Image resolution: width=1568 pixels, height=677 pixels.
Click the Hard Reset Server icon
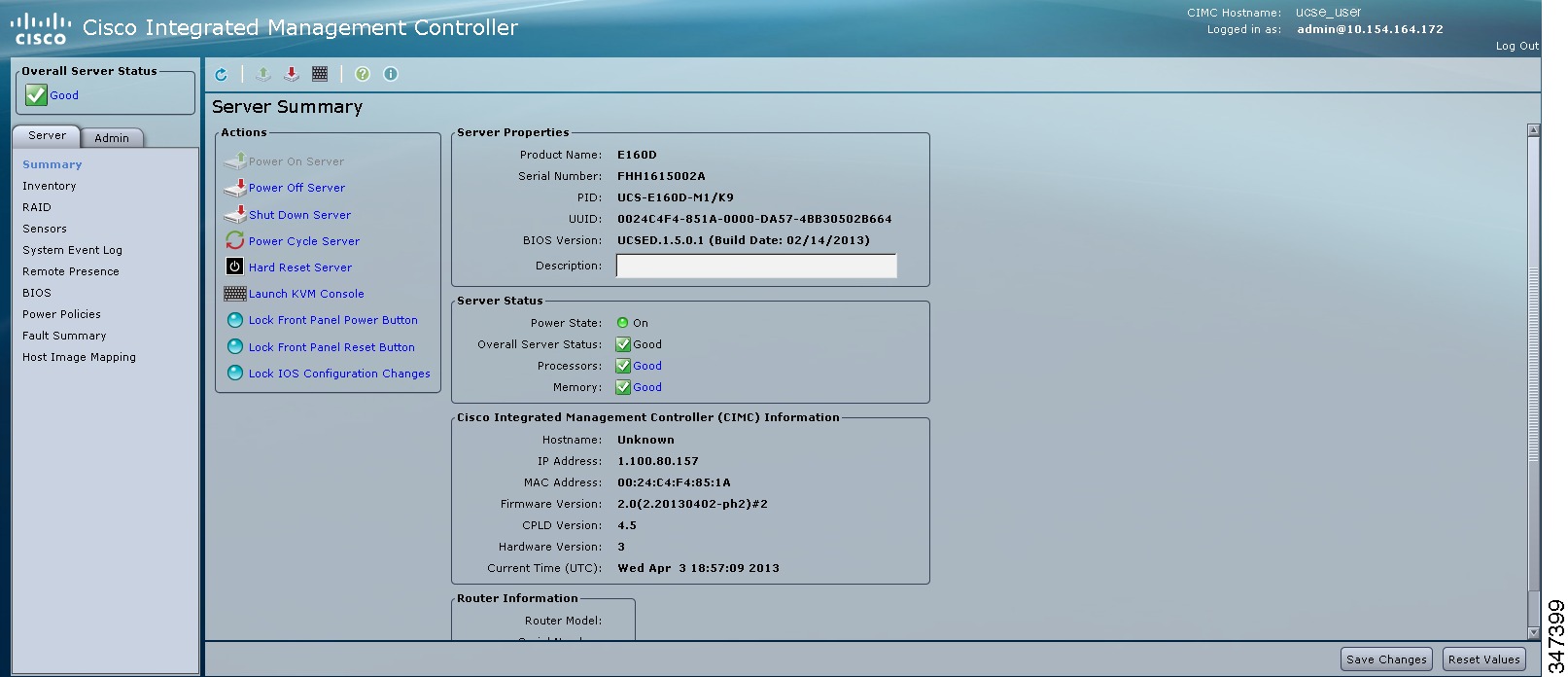point(235,267)
